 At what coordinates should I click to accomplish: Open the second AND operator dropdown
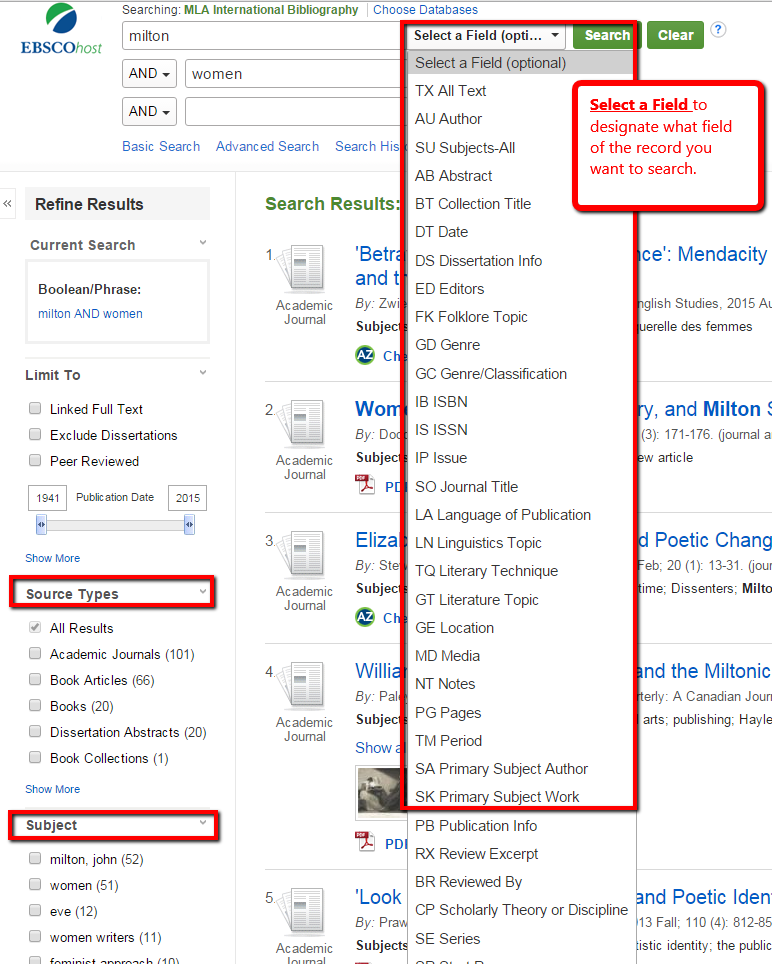[x=149, y=111]
